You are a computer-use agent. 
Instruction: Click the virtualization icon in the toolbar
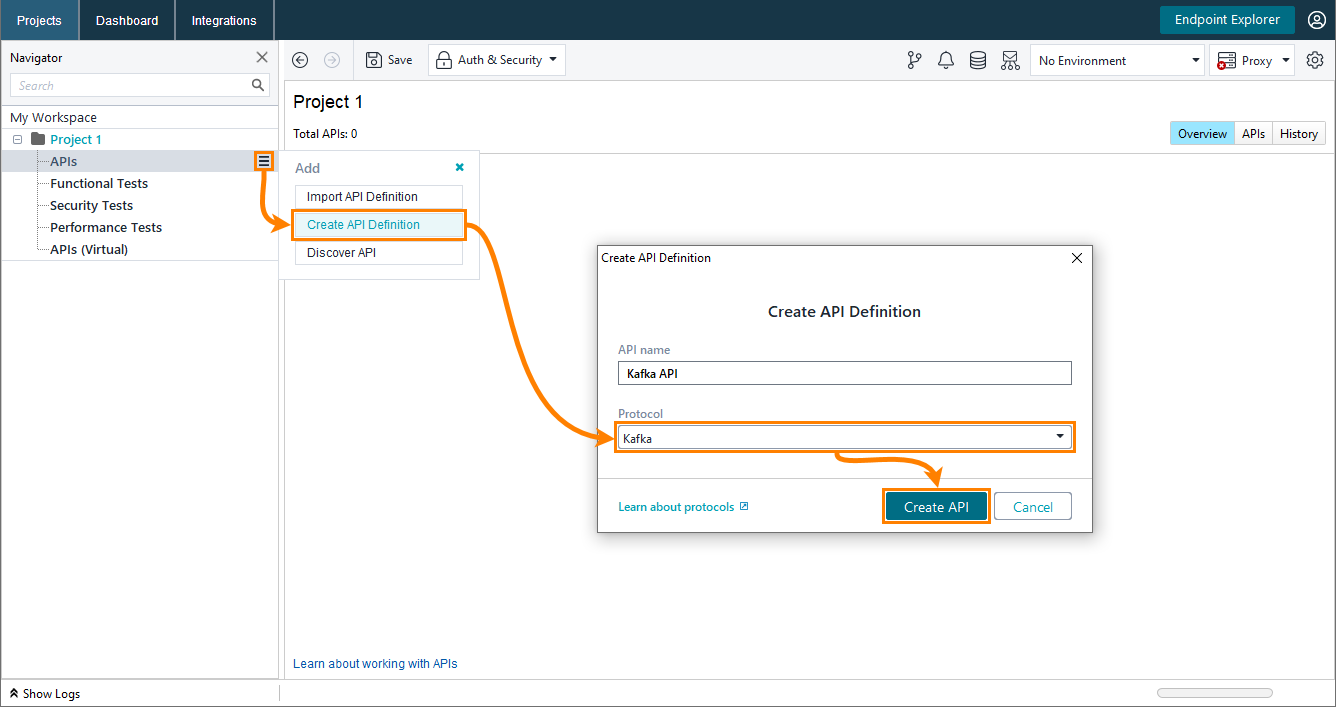click(x=1009, y=60)
